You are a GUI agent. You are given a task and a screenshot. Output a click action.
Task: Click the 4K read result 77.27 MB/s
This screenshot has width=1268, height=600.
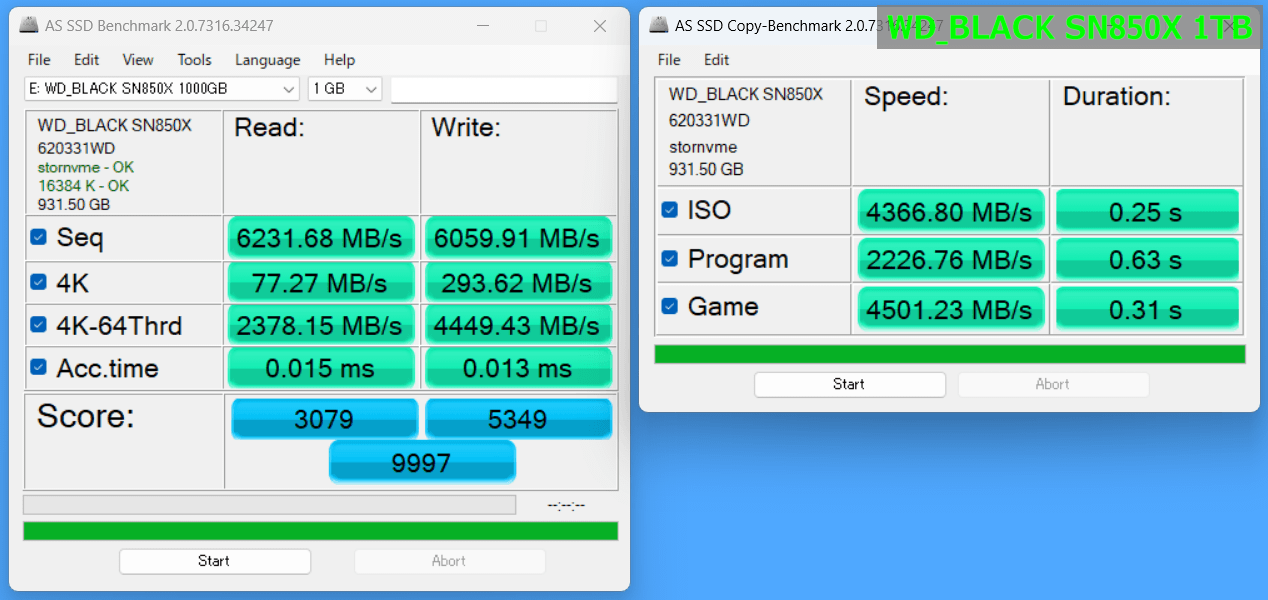321,283
